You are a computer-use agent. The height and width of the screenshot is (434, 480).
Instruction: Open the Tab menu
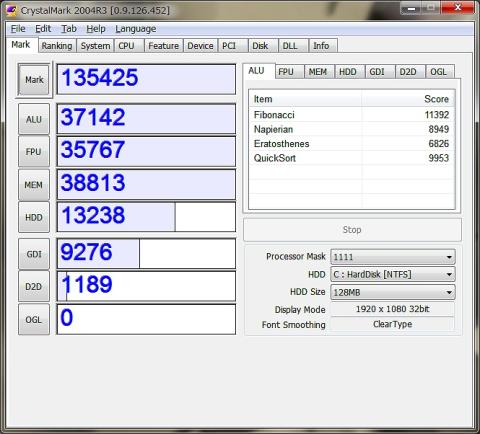pyautogui.click(x=69, y=29)
